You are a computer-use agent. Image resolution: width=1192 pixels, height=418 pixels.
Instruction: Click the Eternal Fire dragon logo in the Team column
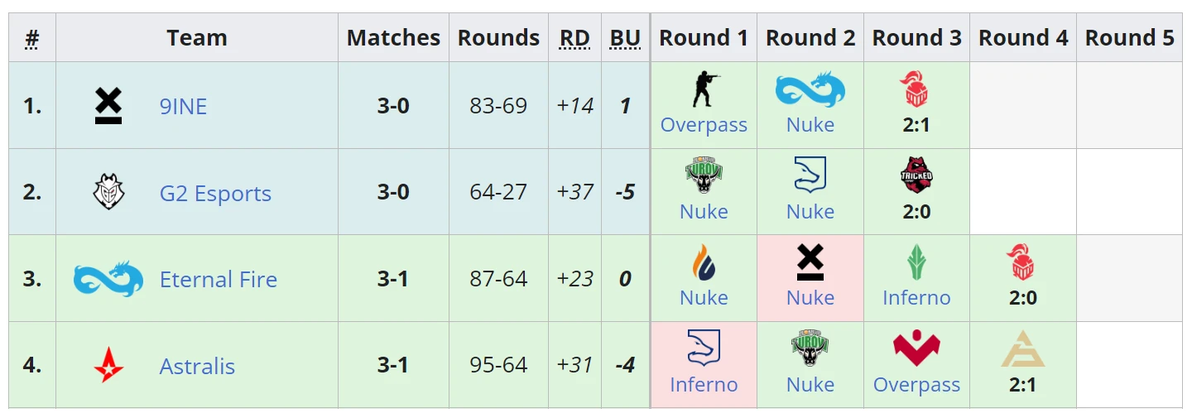(x=108, y=279)
